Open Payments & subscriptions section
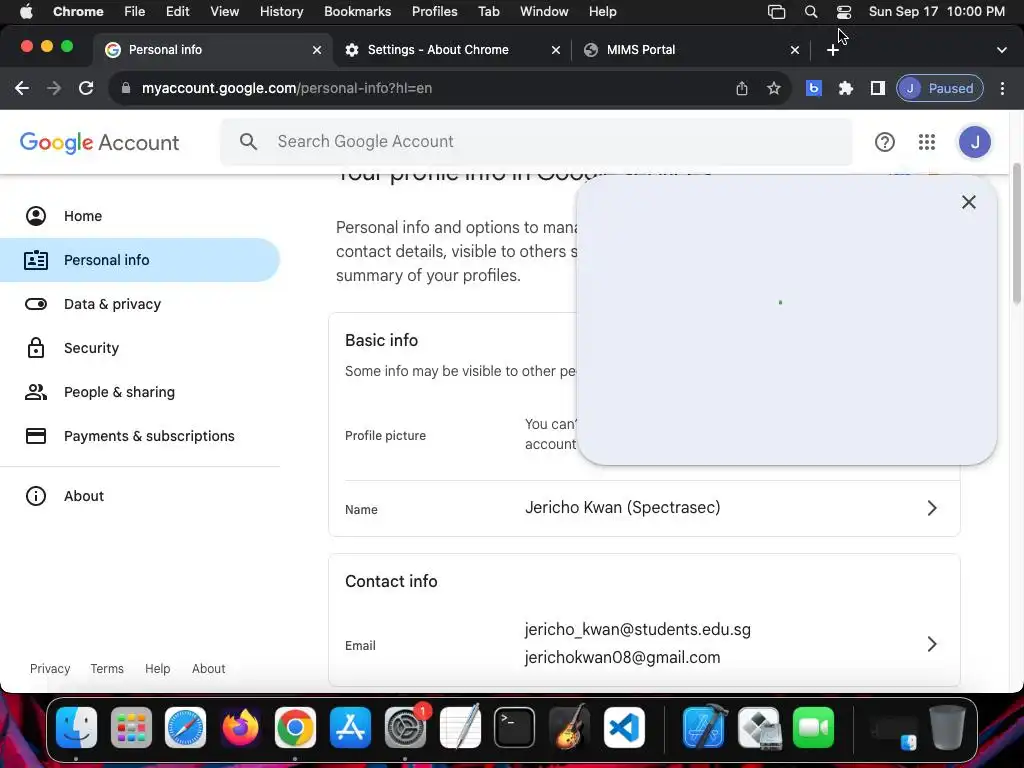This screenshot has width=1024, height=768. tap(140, 436)
